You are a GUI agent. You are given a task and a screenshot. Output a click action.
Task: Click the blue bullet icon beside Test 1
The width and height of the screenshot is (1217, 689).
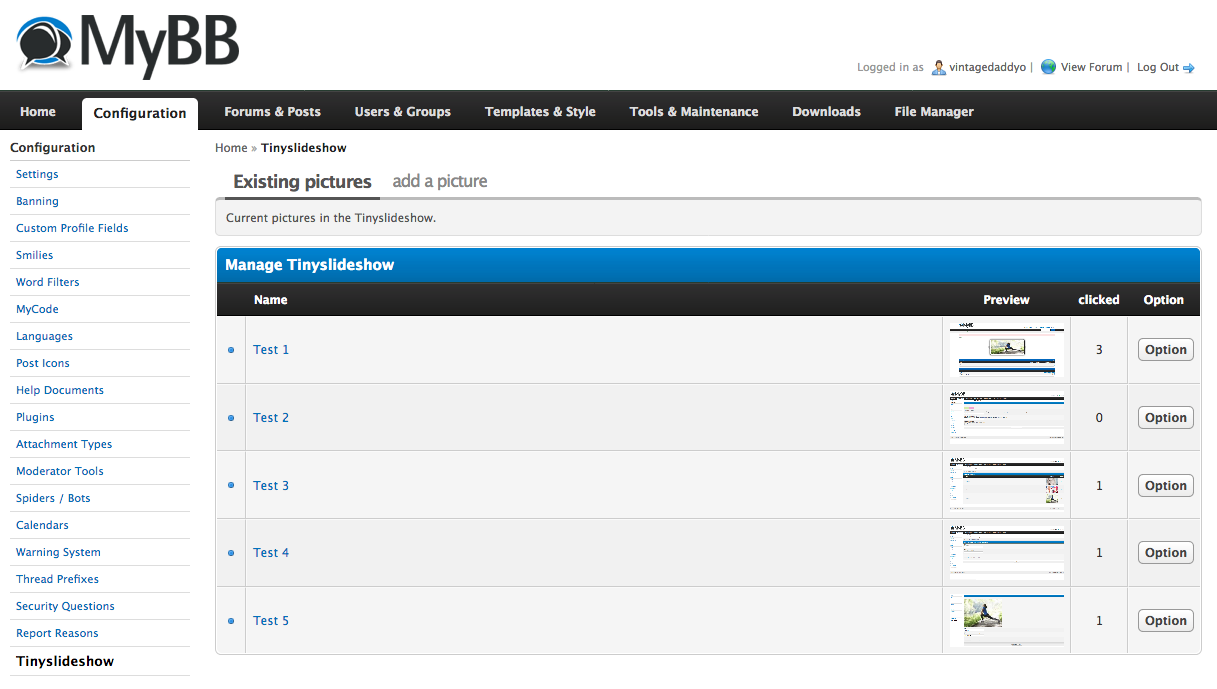pyautogui.click(x=231, y=350)
